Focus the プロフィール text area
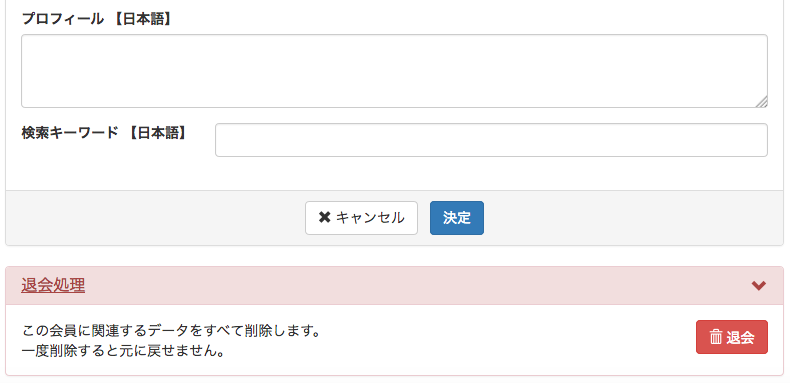790x383 pixels. (394, 71)
